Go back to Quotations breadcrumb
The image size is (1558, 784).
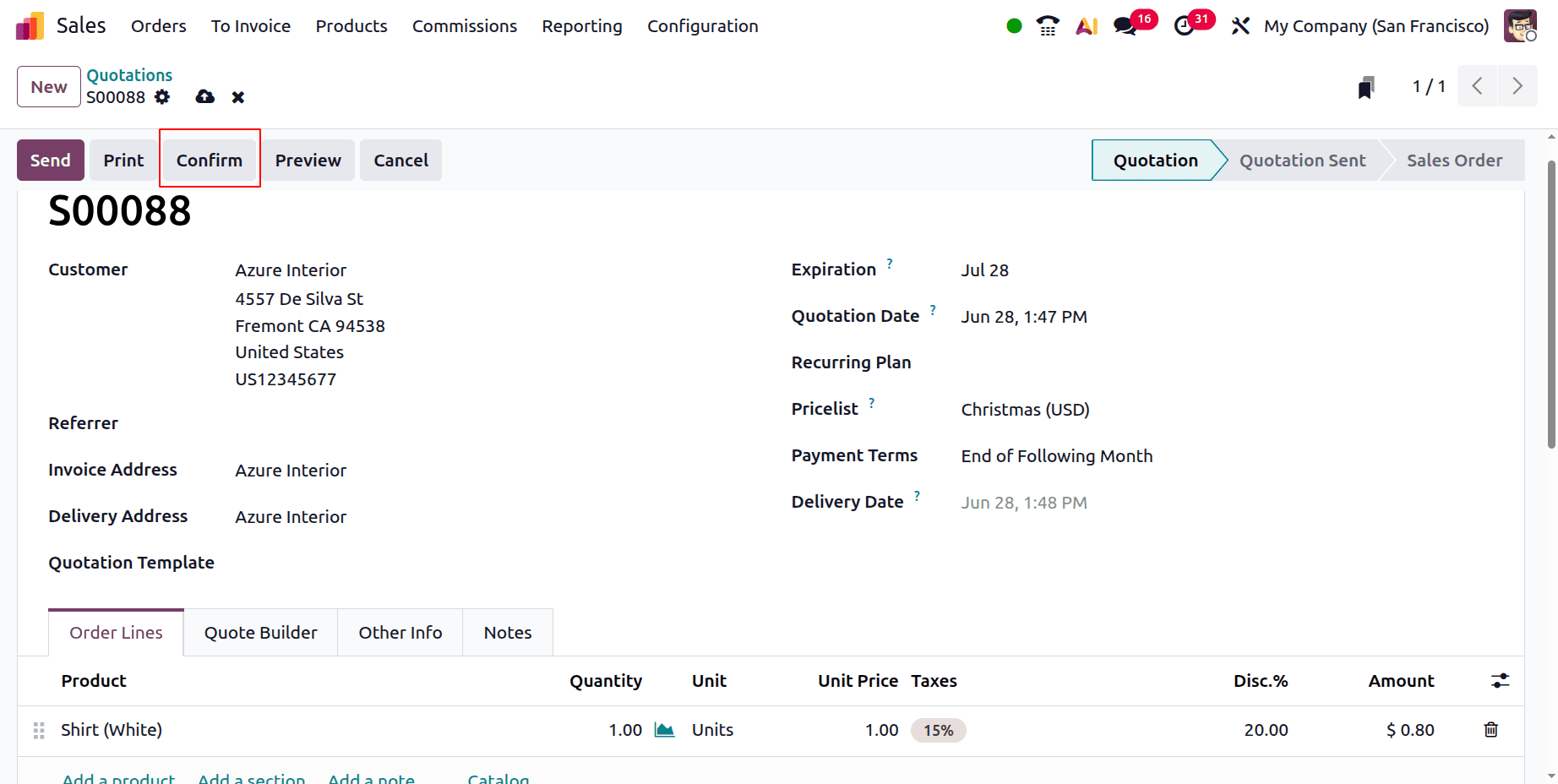129,75
